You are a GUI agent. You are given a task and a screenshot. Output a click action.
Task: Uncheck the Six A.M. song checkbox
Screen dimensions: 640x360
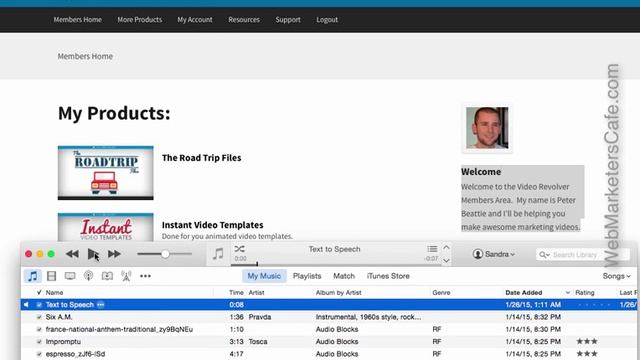click(x=39, y=317)
